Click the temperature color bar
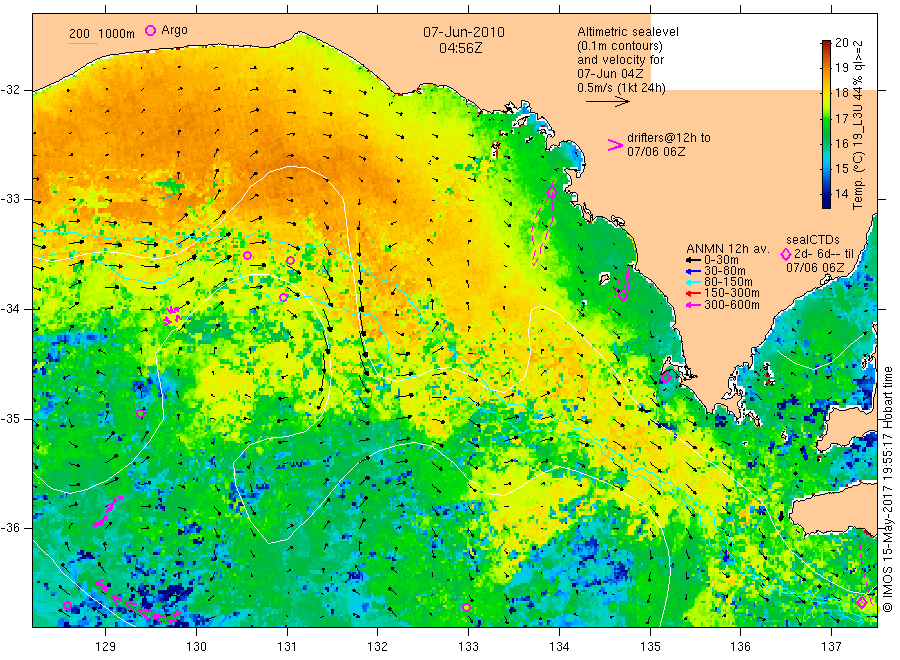The height and width of the screenshot is (660, 900). [x=826, y=124]
